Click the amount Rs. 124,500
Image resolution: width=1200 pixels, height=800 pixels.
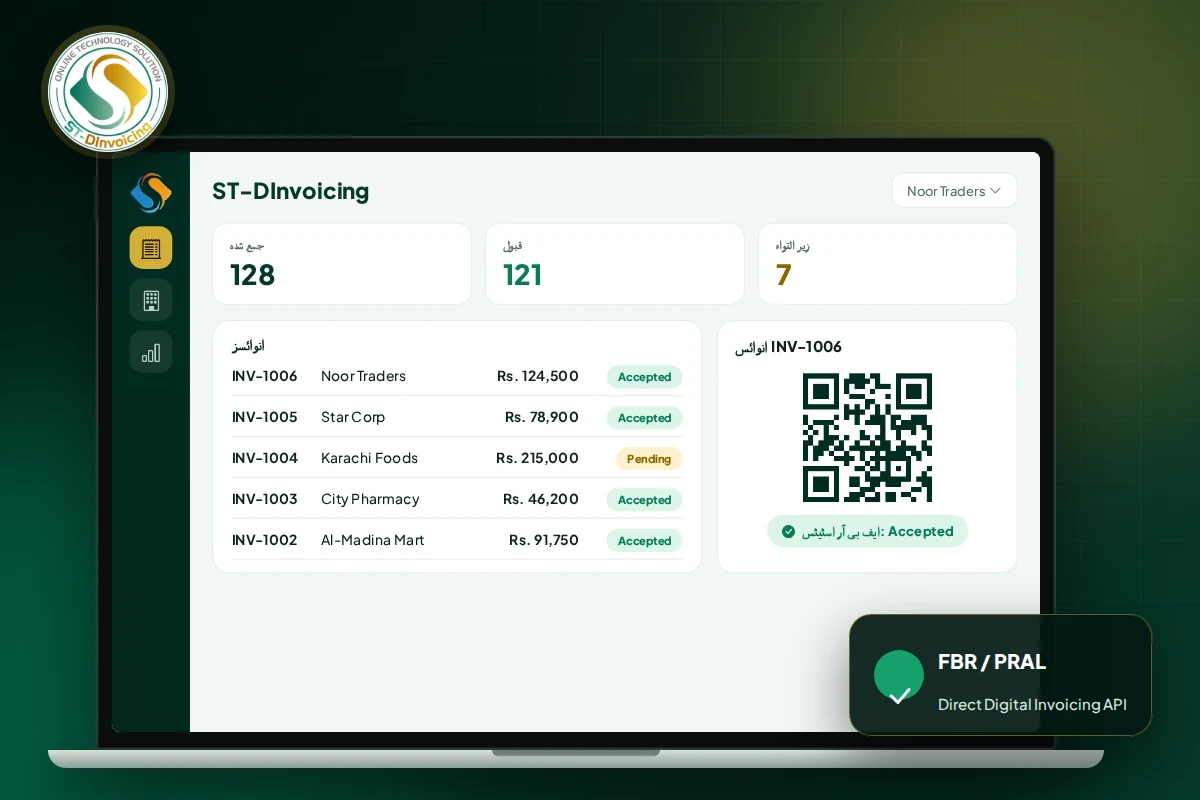pyautogui.click(x=538, y=376)
